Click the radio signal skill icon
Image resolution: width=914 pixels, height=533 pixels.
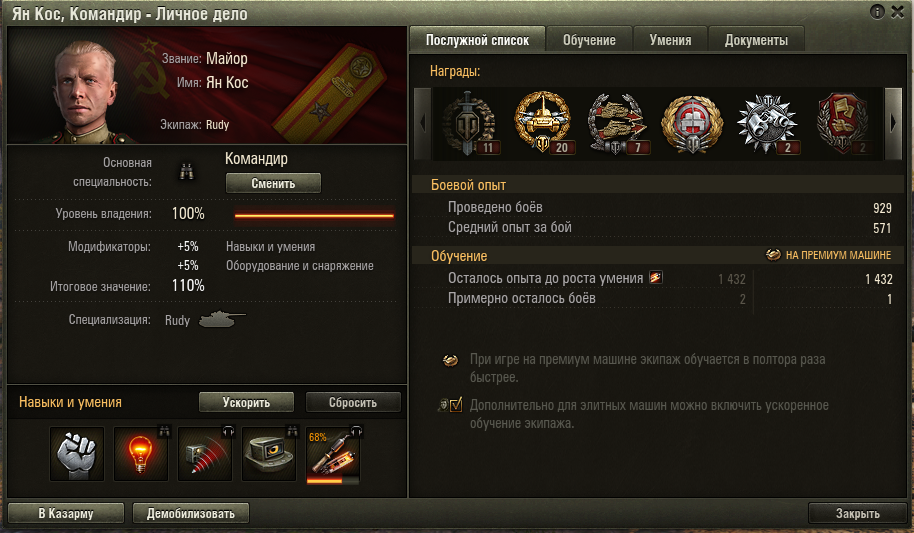[205, 454]
